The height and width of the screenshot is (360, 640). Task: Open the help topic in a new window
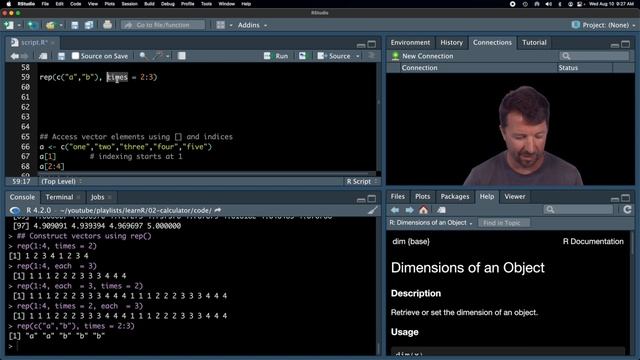tap(441, 210)
